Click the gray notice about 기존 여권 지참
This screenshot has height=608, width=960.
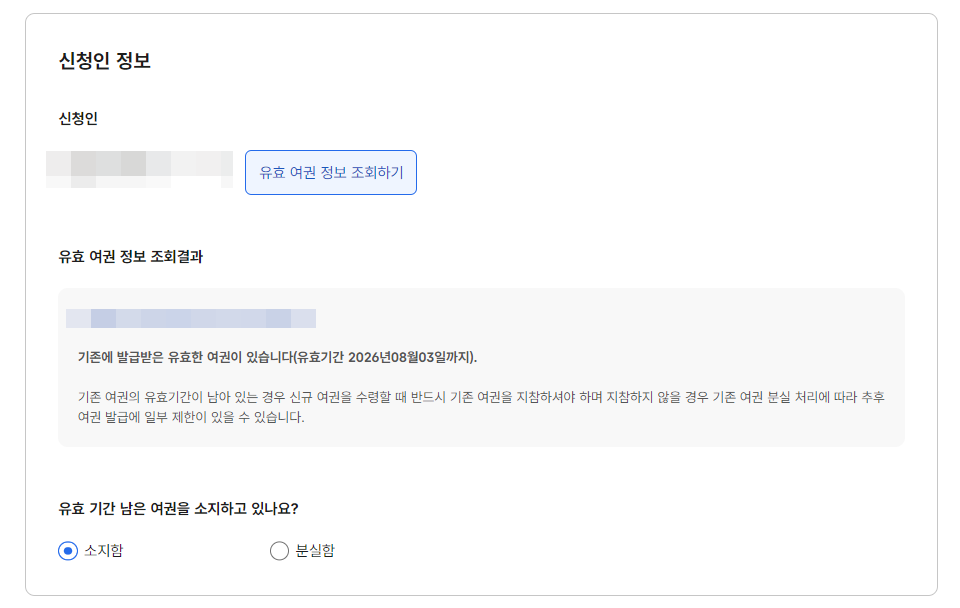(480, 405)
